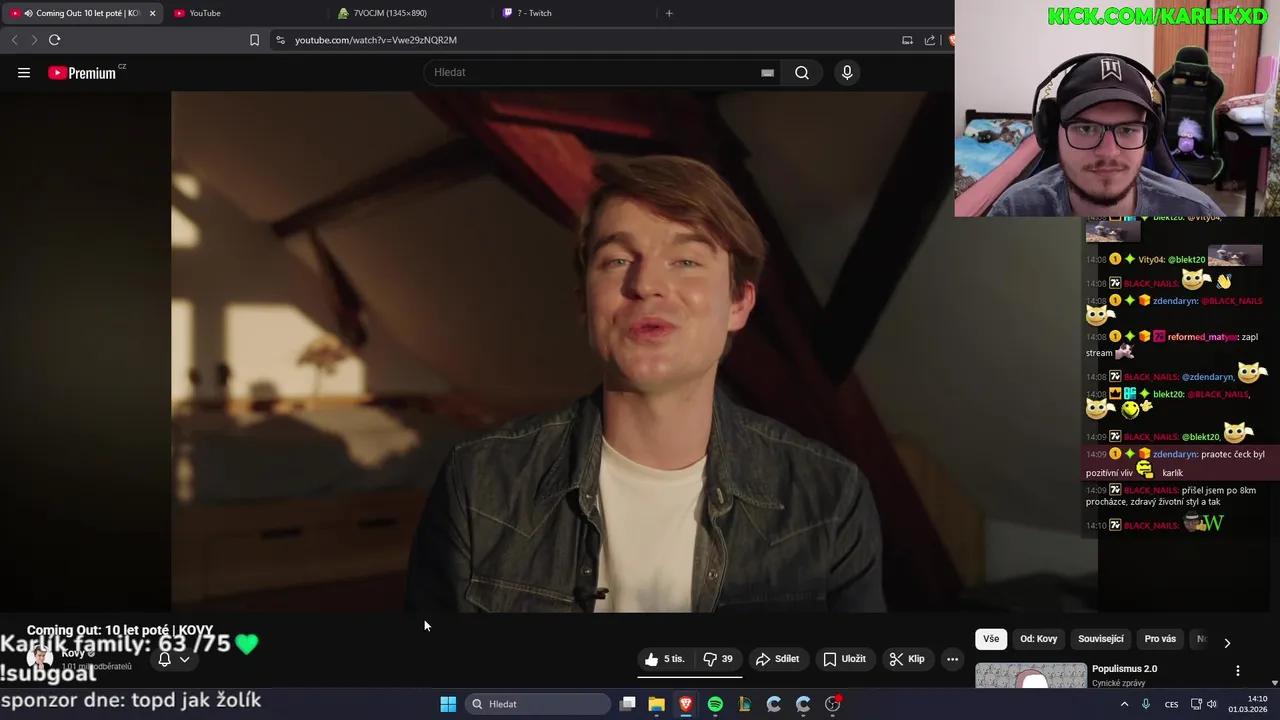Expand the notification dropdown chevron beside the bell
1280x720 pixels.
[x=184, y=659]
